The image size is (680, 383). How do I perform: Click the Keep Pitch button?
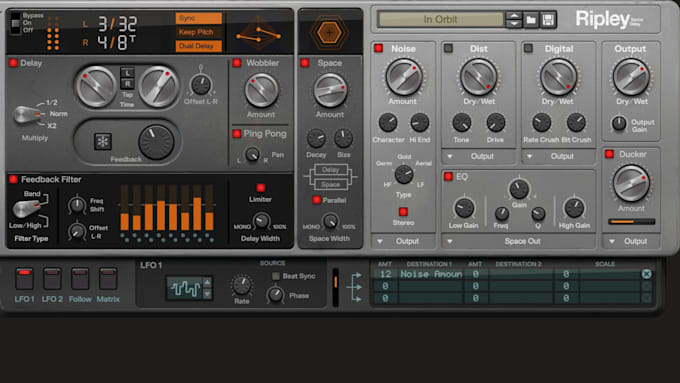pyautogui.click(x=199, y=32)
